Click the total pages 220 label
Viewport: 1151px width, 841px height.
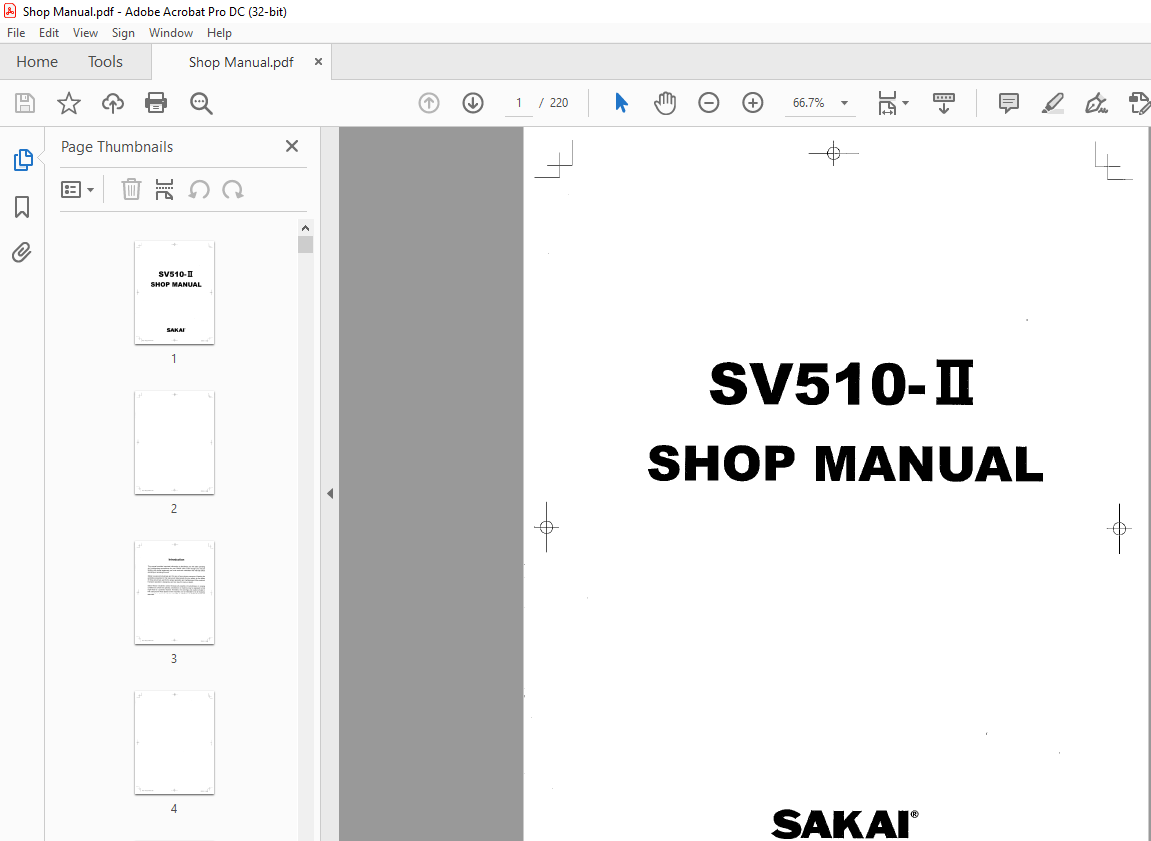point(559,103)
